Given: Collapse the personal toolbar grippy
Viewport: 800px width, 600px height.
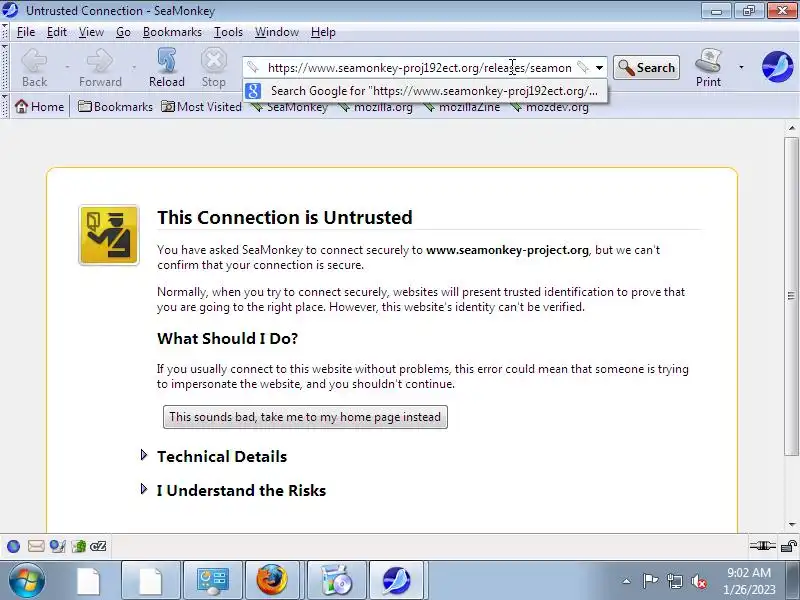Looking at the screenshot, I should 5,107.
